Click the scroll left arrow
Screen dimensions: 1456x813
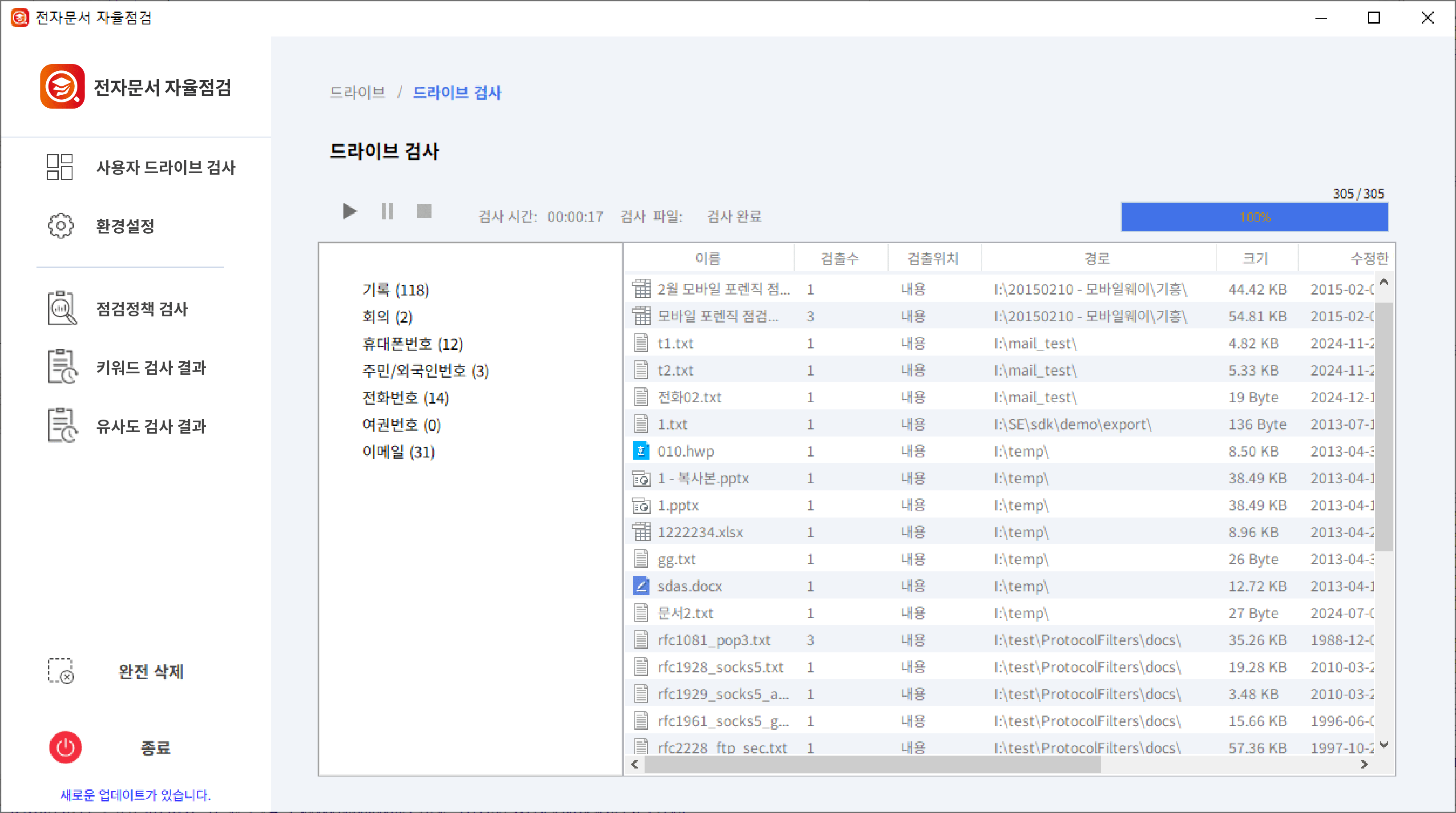coord(634,764)
